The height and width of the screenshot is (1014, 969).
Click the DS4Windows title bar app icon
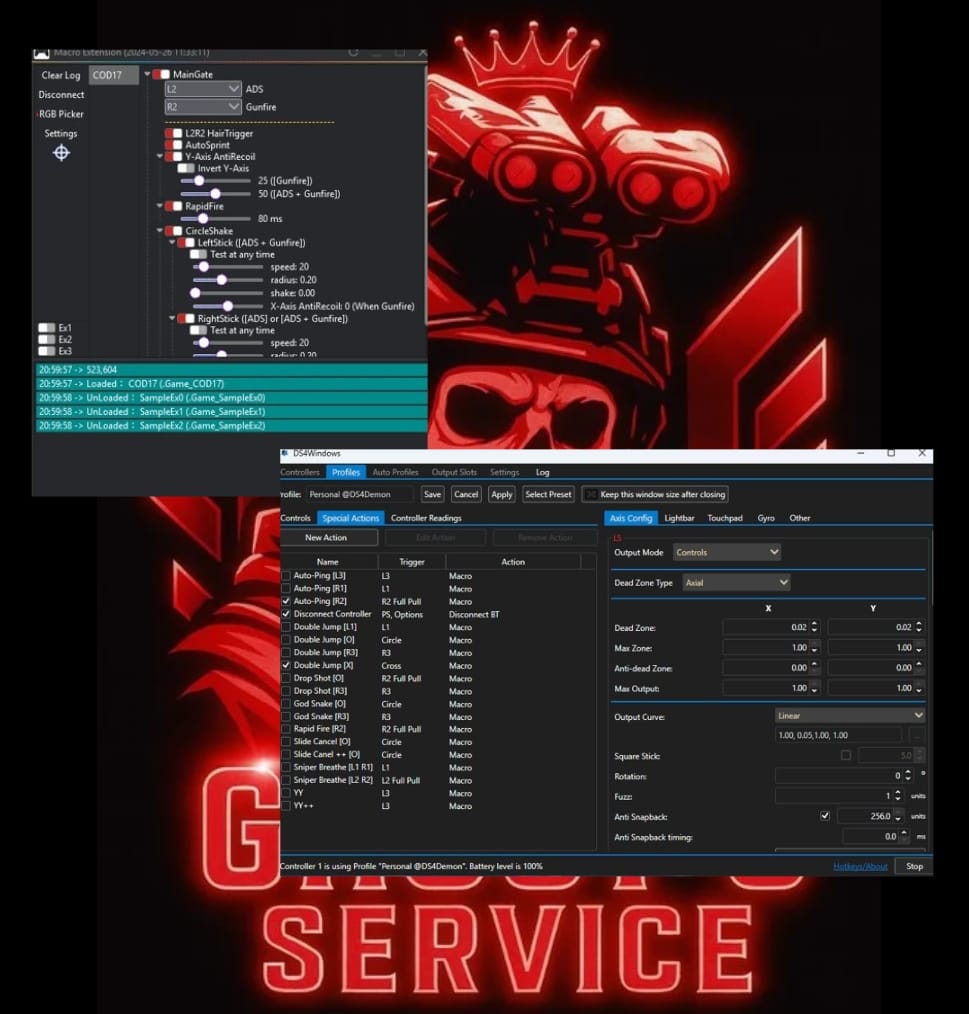[x=285, y=454]
